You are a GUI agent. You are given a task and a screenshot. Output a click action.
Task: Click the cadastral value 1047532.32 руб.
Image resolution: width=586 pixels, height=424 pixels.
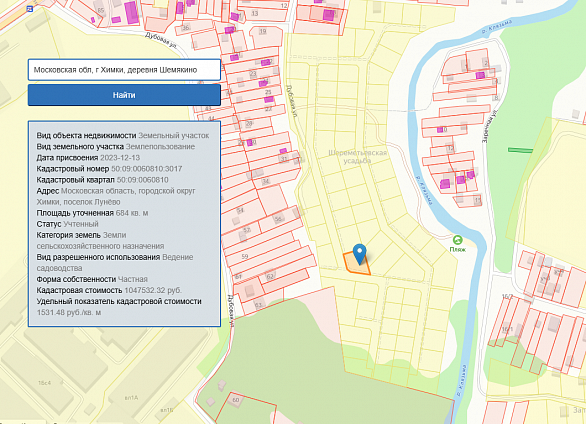153,290
